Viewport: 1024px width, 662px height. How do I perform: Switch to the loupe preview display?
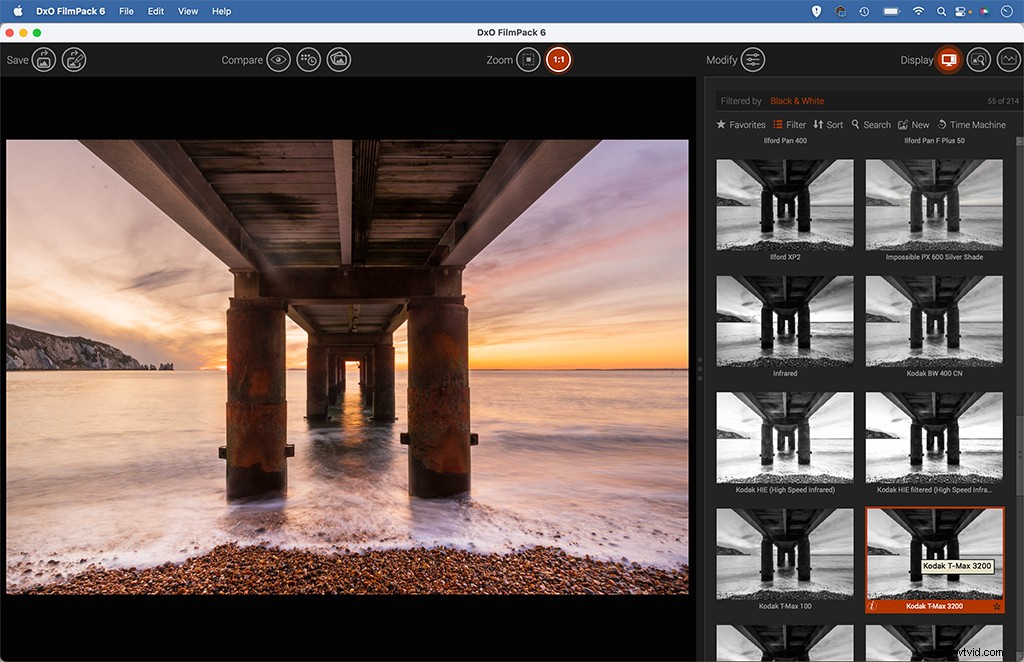[x=979, y=59]
